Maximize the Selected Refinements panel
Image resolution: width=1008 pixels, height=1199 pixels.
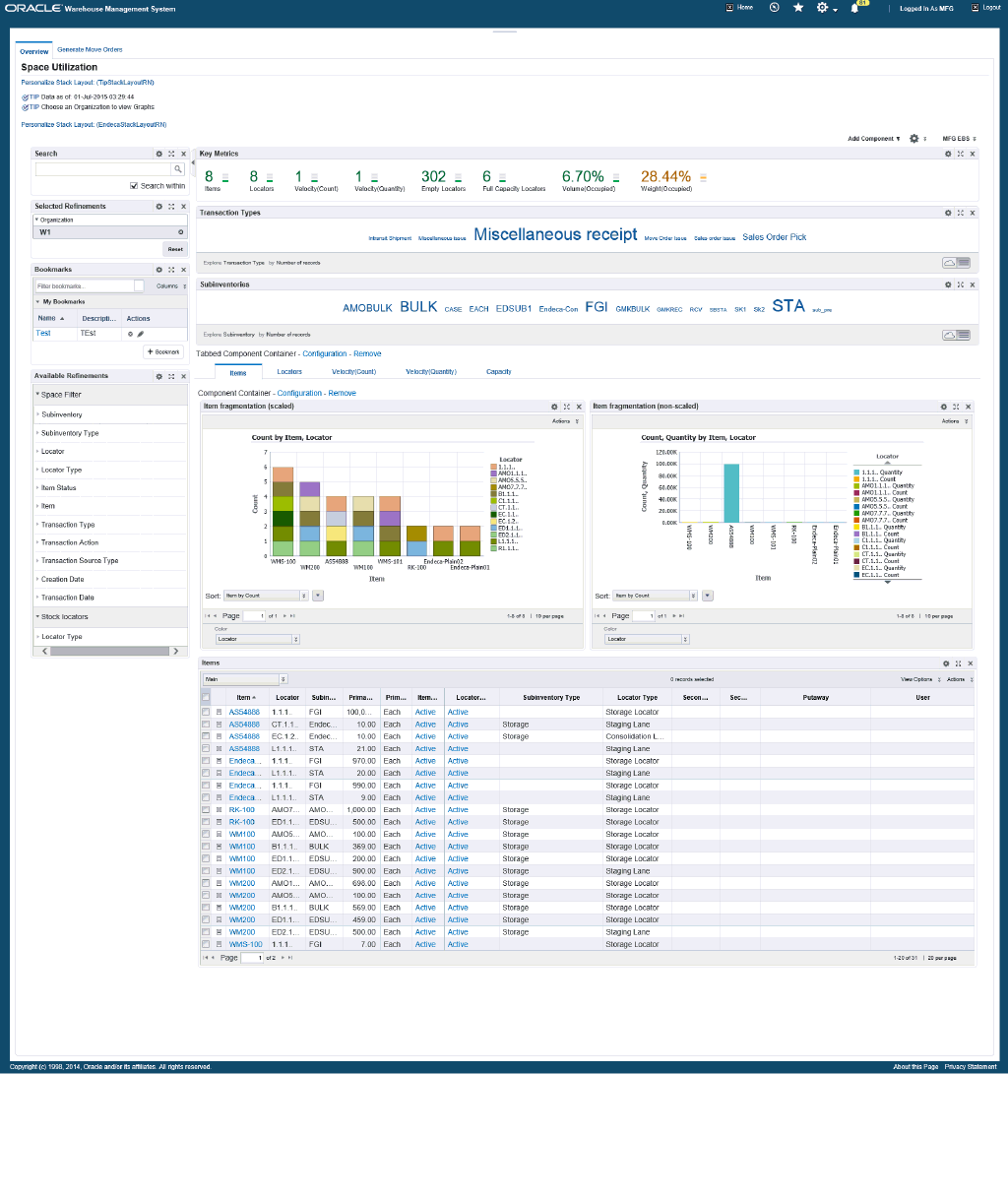click(x=171, y=207)
